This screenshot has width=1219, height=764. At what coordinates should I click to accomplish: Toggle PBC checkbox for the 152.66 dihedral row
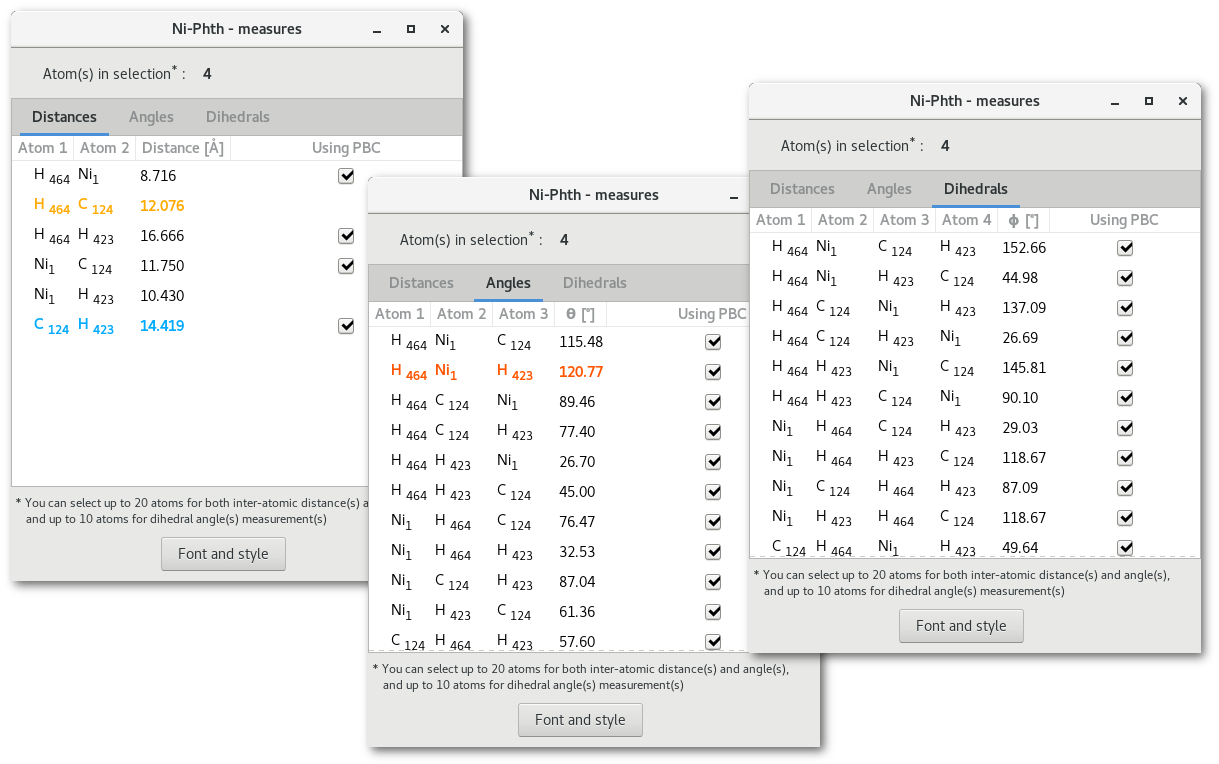coord(1125,248)
